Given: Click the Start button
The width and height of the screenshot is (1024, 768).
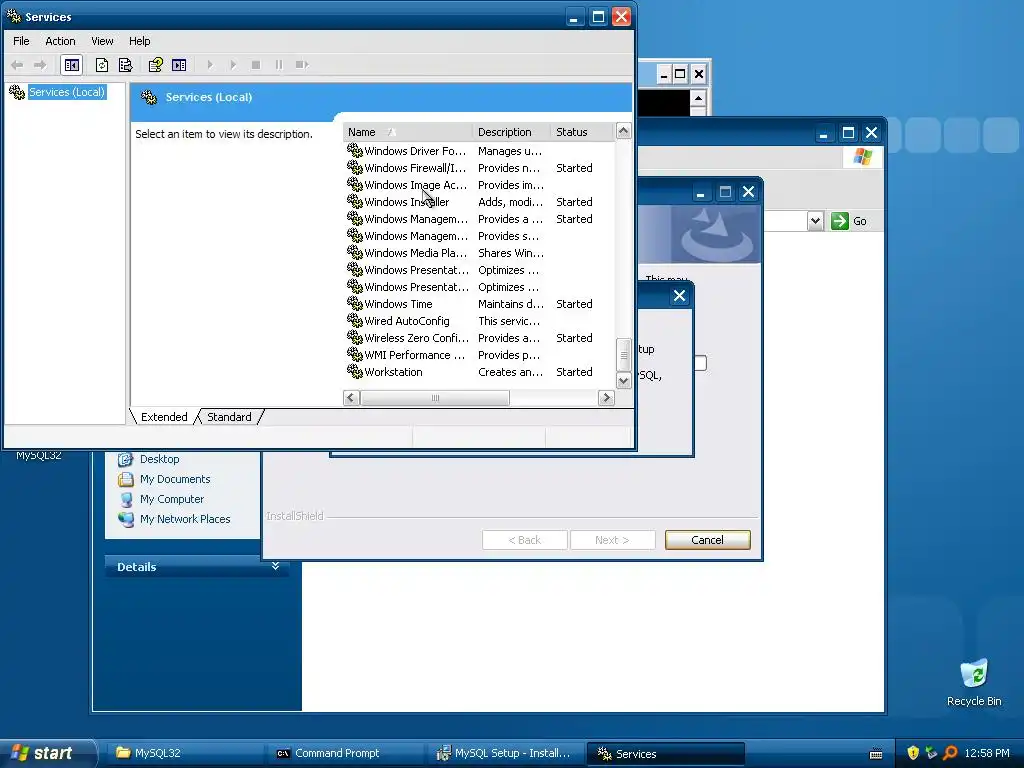Looking at the screenshot, I should pos(47,753).
